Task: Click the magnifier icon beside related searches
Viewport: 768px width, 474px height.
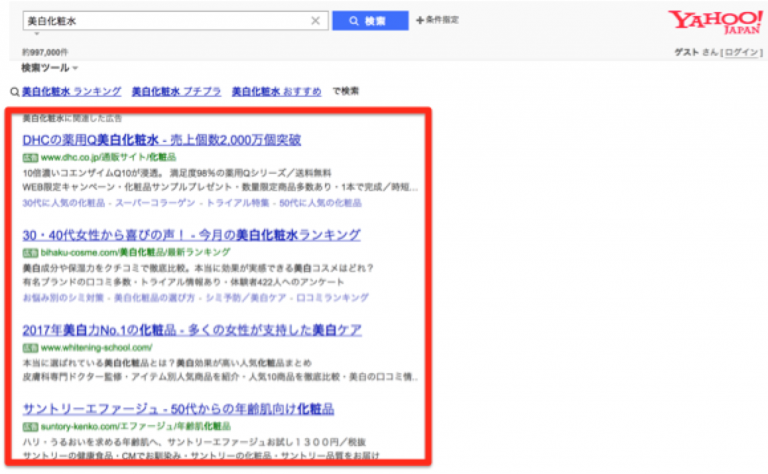Action: pyautogui.click(x=15, y=92)
